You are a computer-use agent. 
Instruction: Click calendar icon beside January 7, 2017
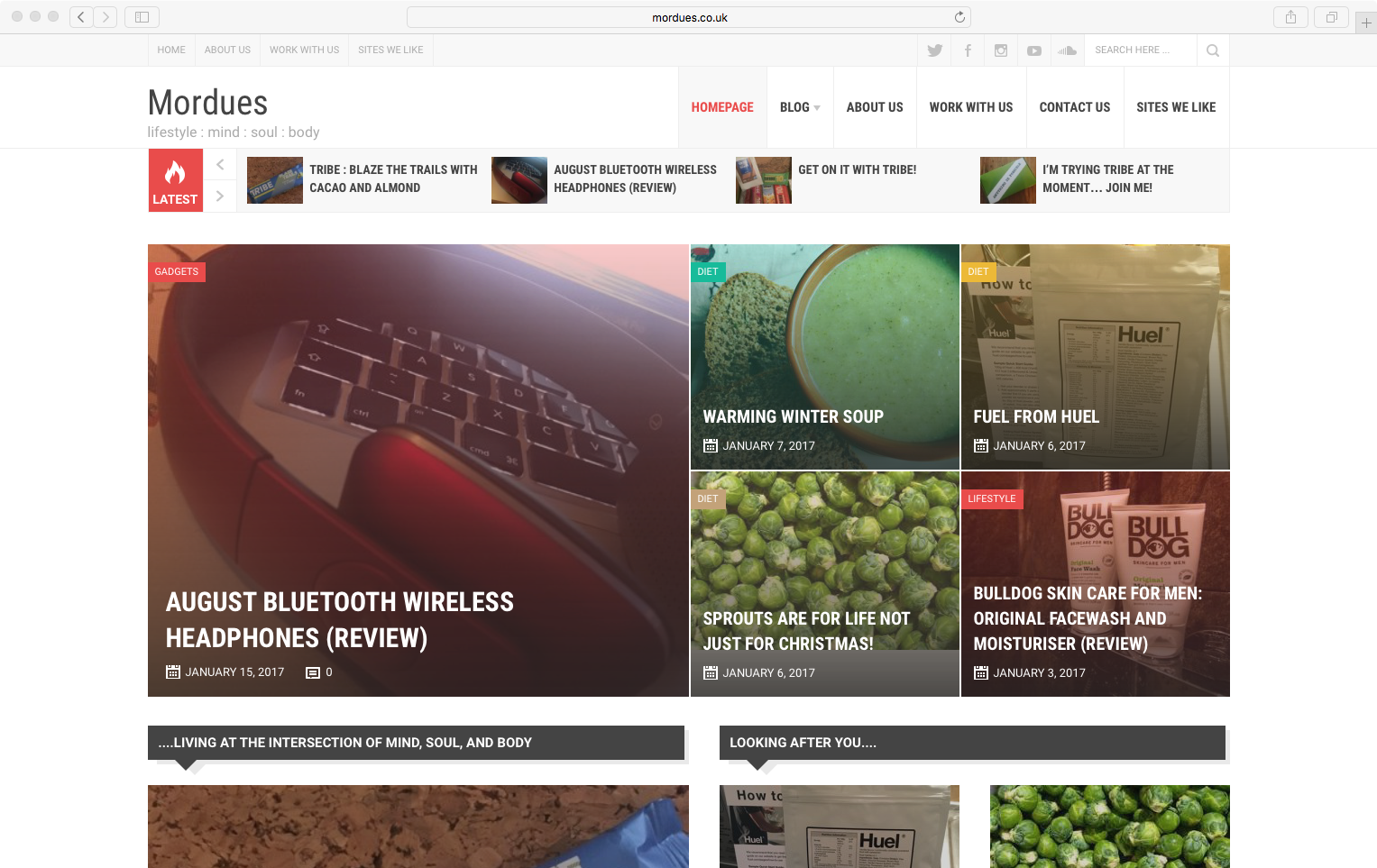point(711,445)
